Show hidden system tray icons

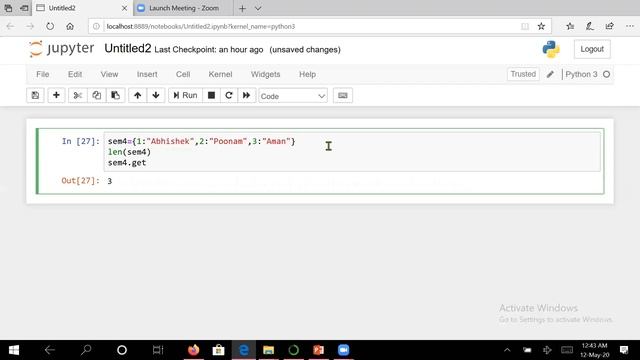tap(507, 350)
